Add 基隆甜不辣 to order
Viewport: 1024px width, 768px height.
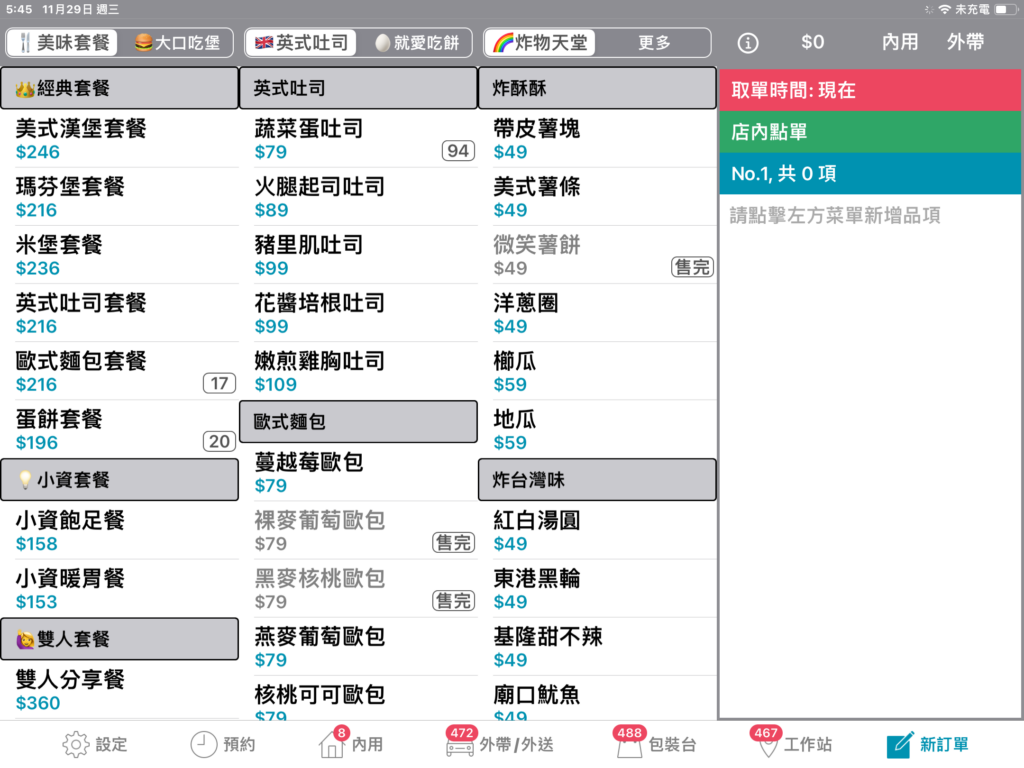click(598, 647)
